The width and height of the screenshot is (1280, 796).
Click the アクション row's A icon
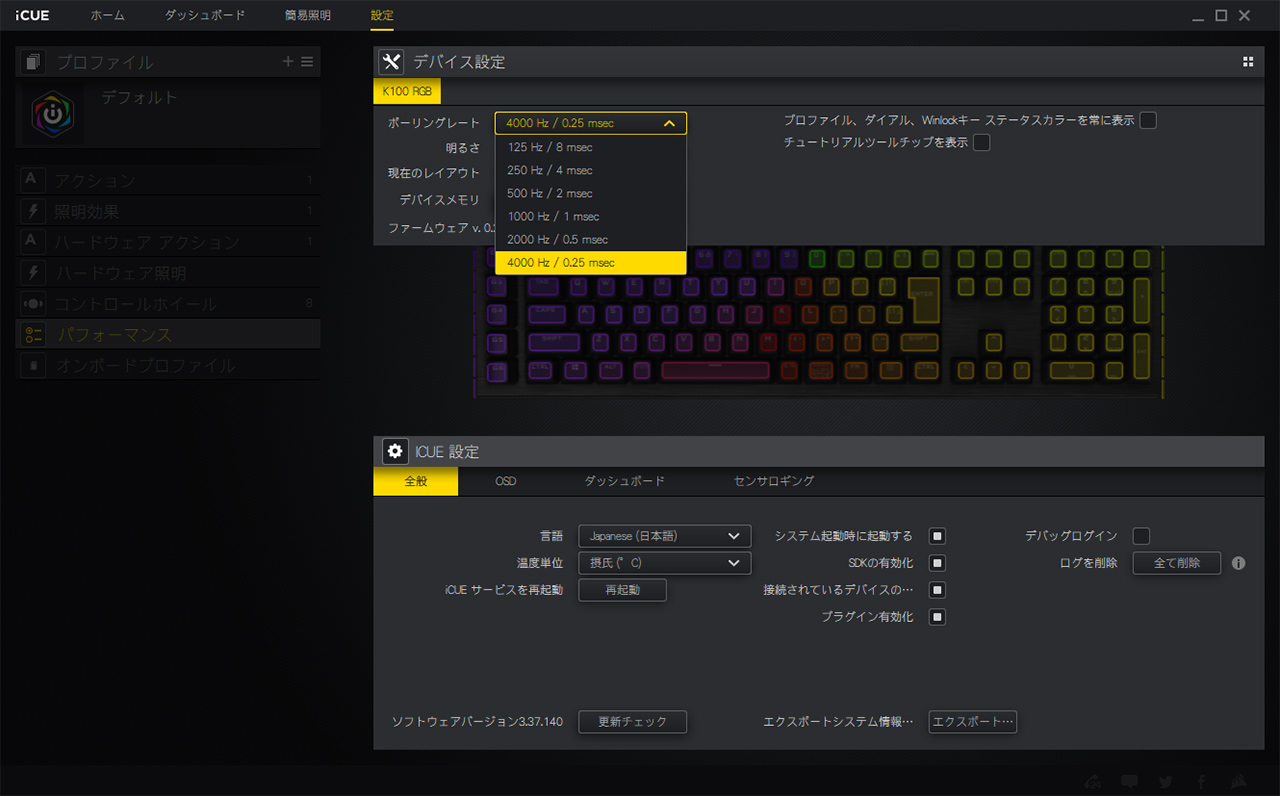coord(31,179)
